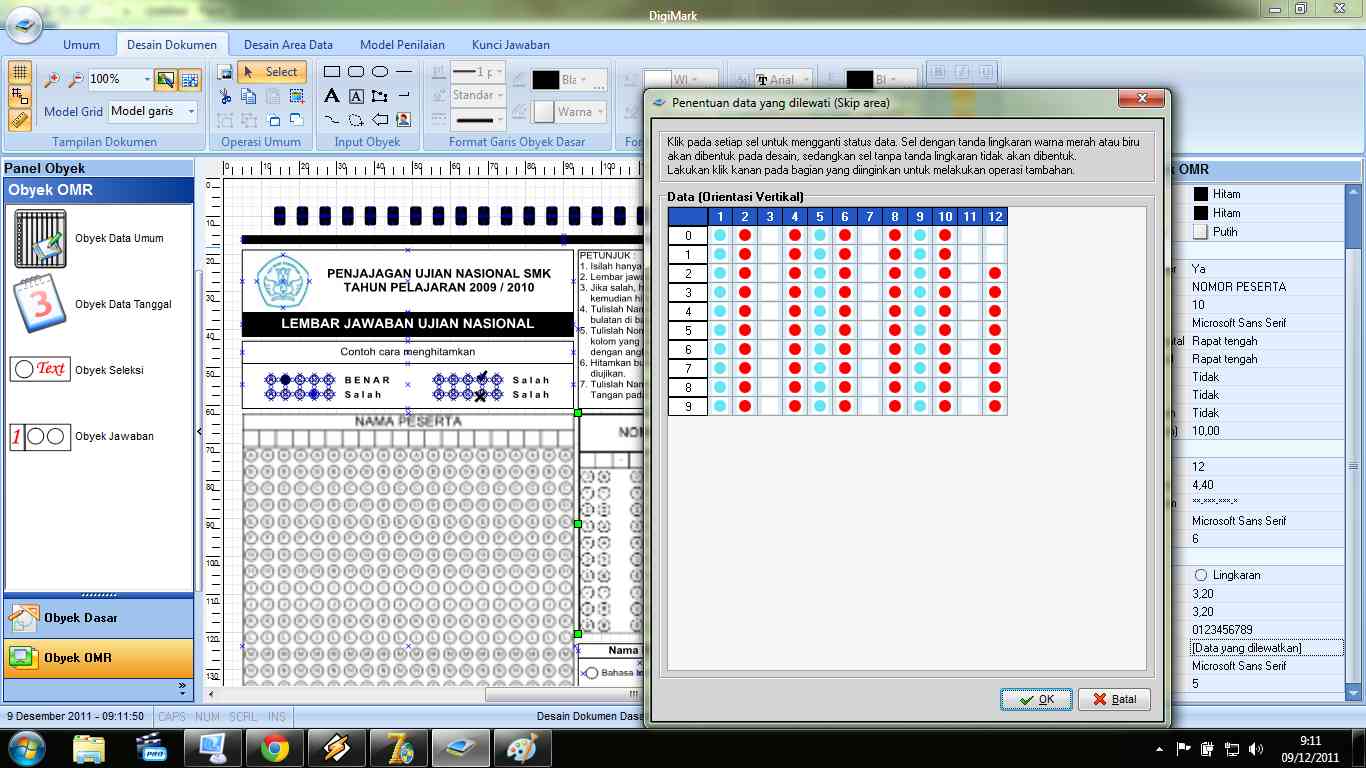Image resolution: width=1366 pixels, height=768 pixels.
Task: Switch to Model Penilaian tab
Action: click(402, 45)
